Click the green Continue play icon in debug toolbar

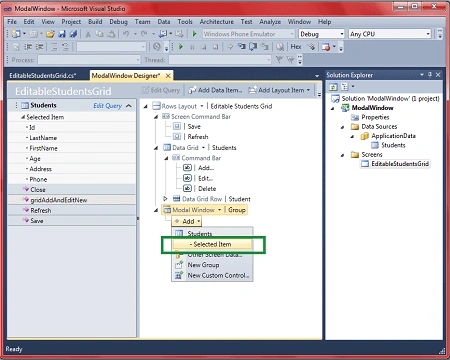point(181,47)
